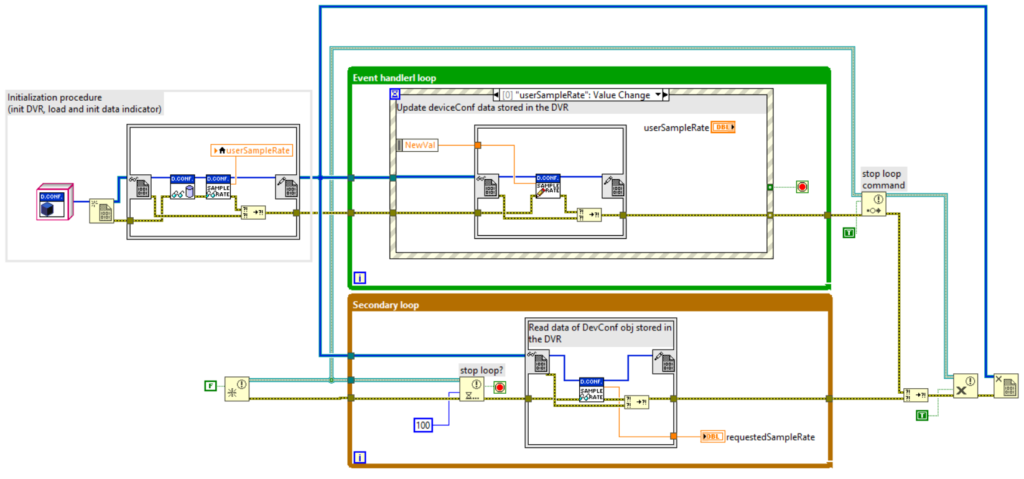Click the requestedSampleRate indicator terminal
Image resolution: width=1024 pixels, height=479 pixels.
pyautogui.click(x=712, y=436)
